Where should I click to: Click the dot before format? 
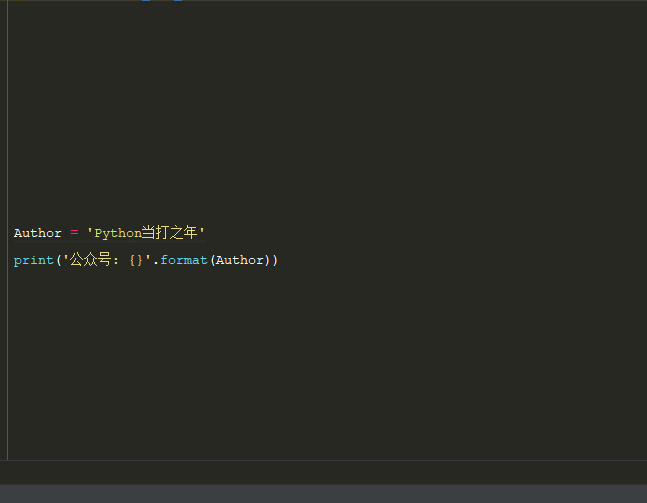click(156, 264)
